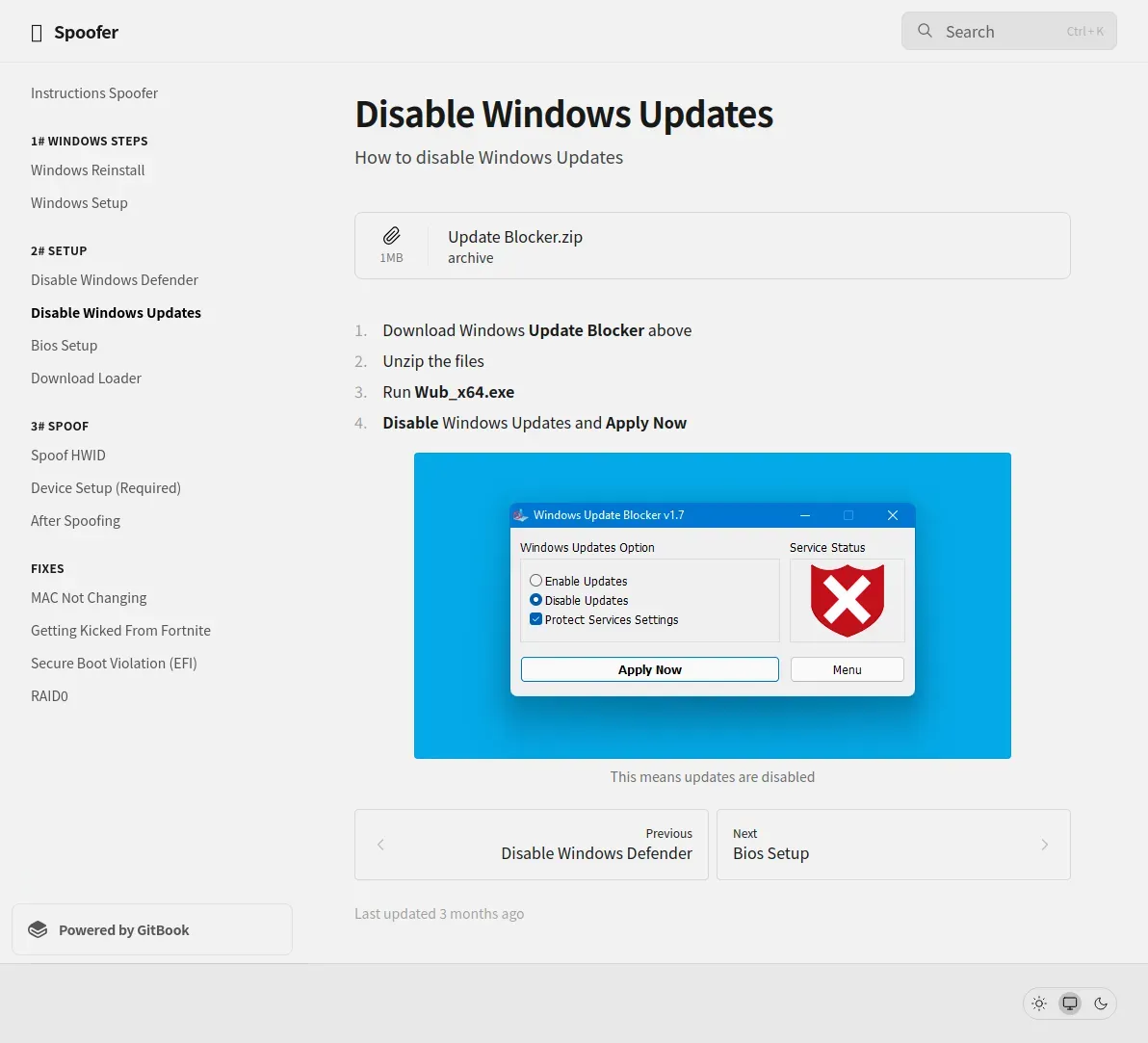Image resolution: width=1148 pixels, height=1043 pixels.
Task: Switch to light theme sun icon
Action: tap(1039, 1004)
